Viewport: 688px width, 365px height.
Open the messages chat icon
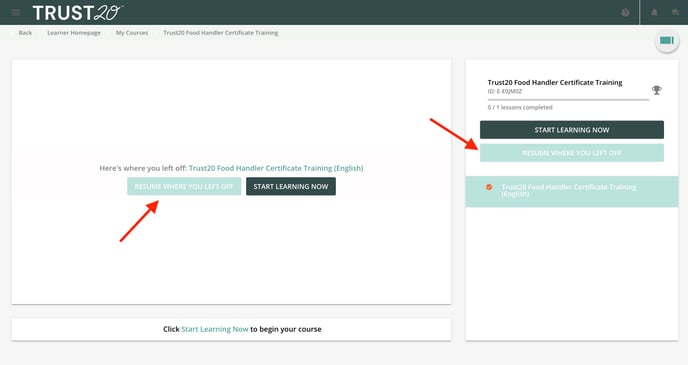pos(676,12)
